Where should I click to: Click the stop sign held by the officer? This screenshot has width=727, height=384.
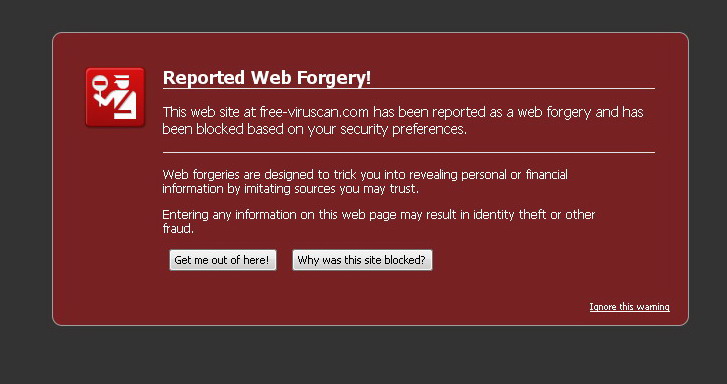100,84
